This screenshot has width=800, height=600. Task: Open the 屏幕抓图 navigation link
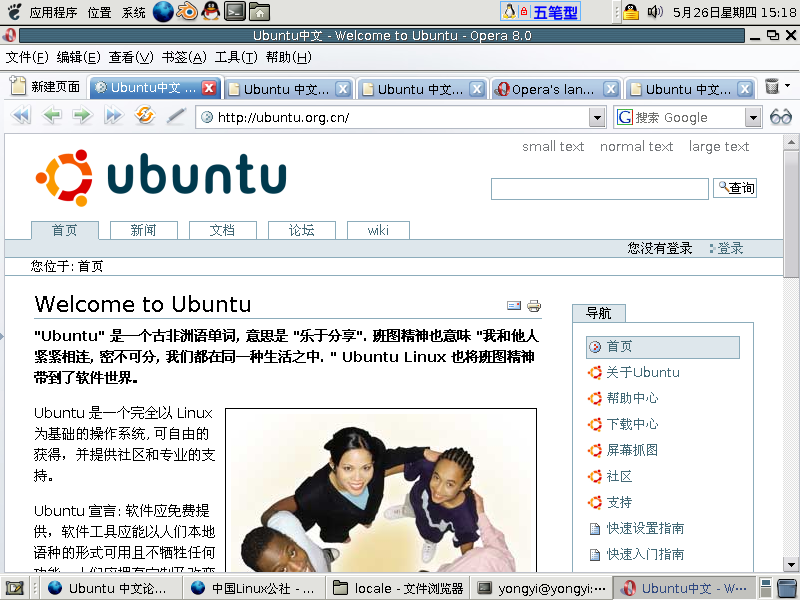tap(632, 450)
